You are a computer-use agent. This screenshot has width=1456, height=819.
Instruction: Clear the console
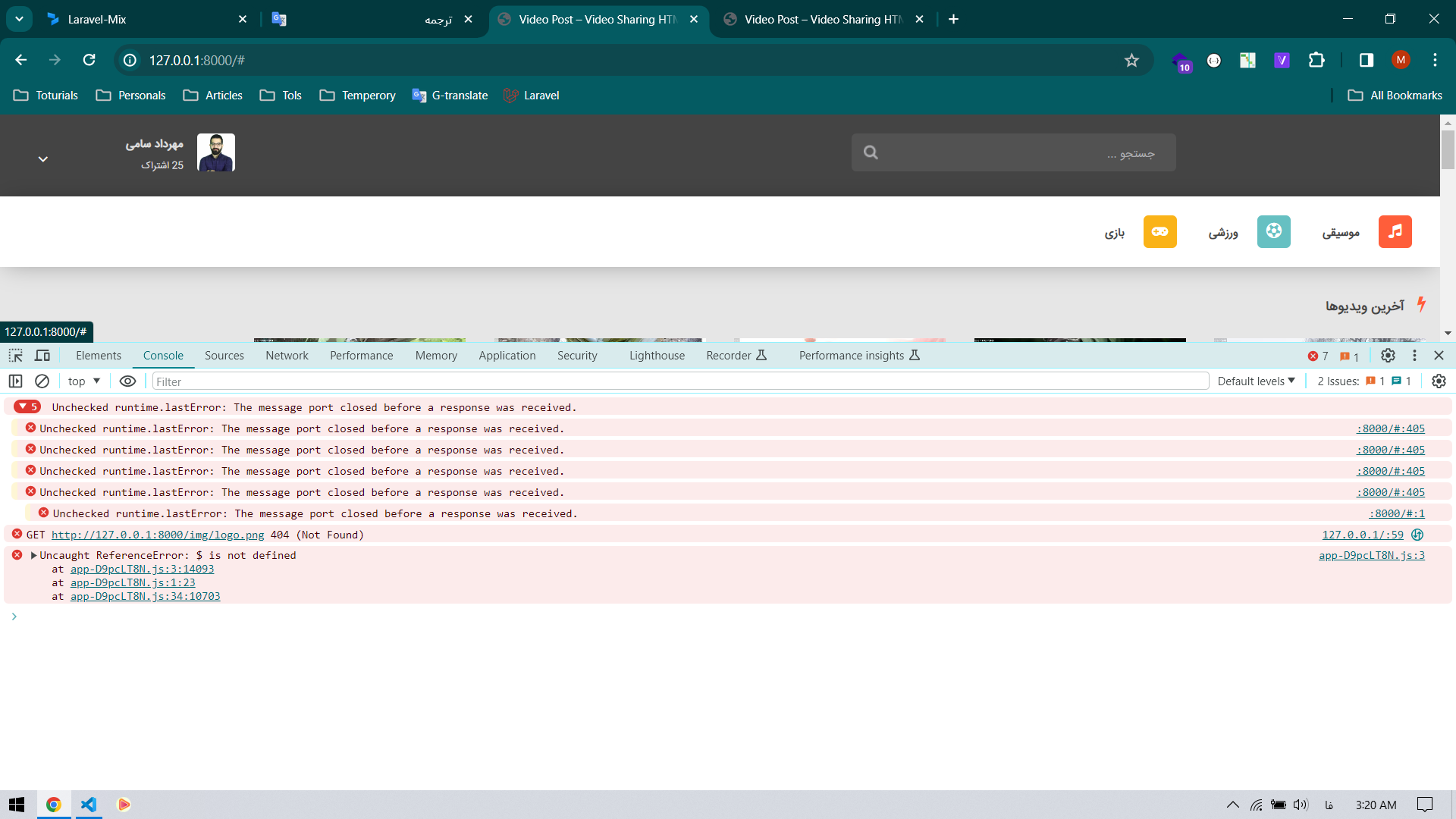click(42, 381)
